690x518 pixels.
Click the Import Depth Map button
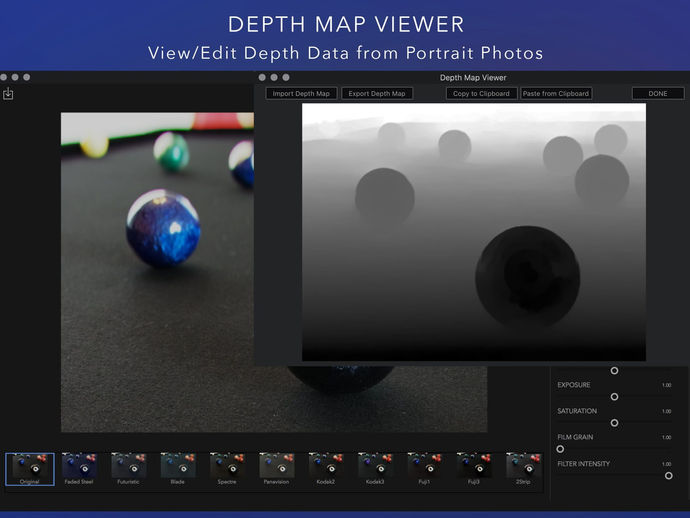[x=301, y=93]
